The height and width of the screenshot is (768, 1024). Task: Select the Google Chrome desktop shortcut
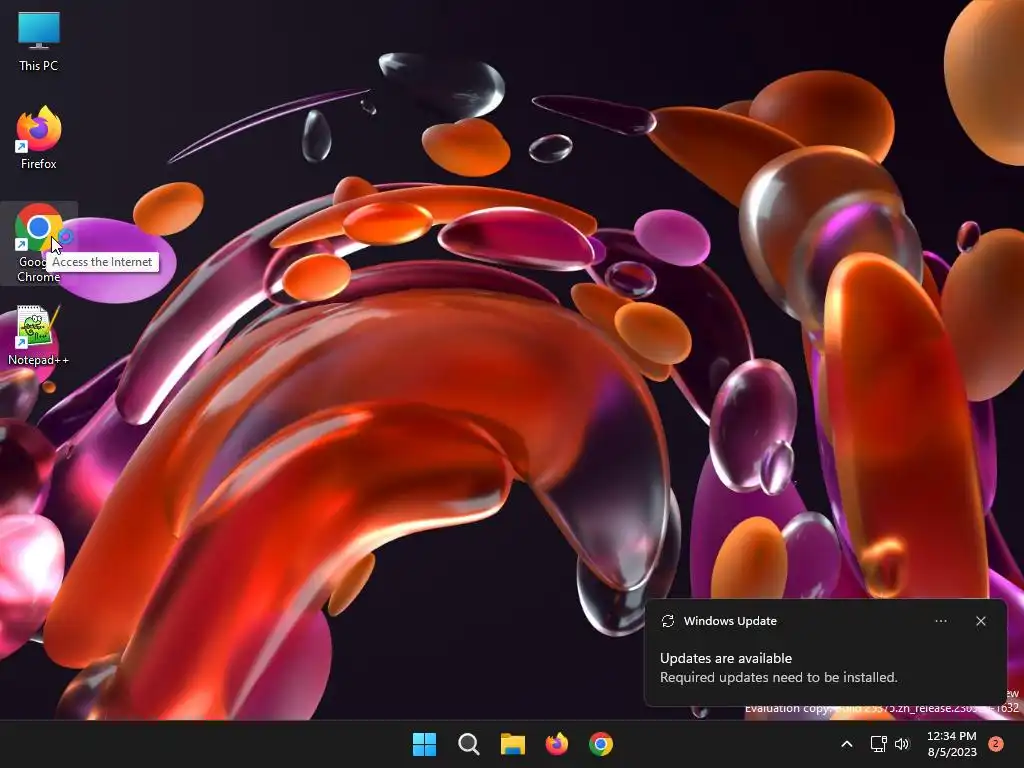point(39,243)
